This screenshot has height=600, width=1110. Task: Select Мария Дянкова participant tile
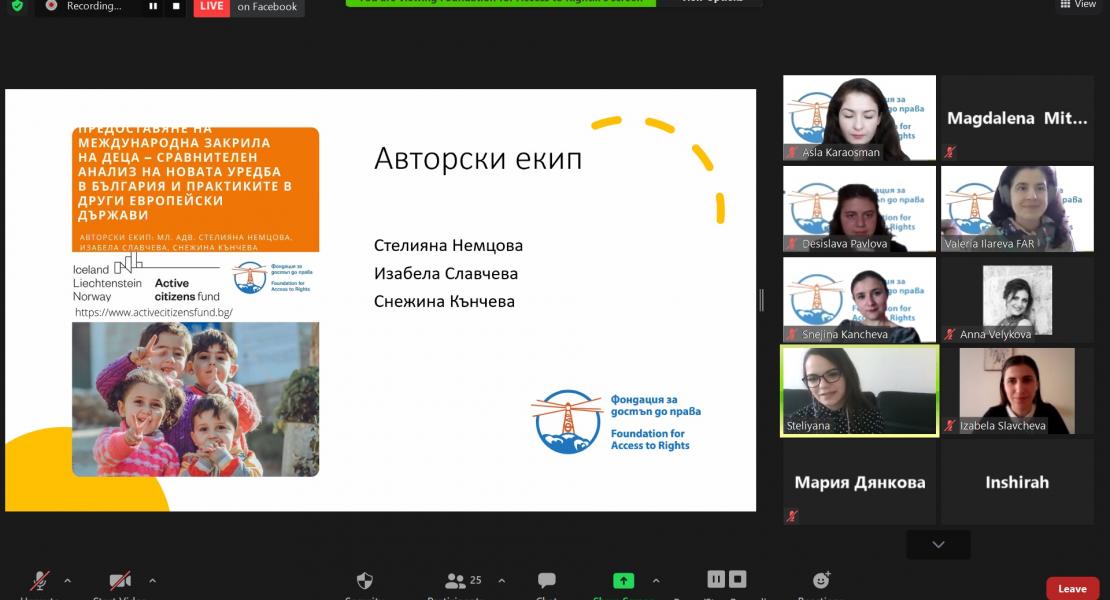[859, 482]
